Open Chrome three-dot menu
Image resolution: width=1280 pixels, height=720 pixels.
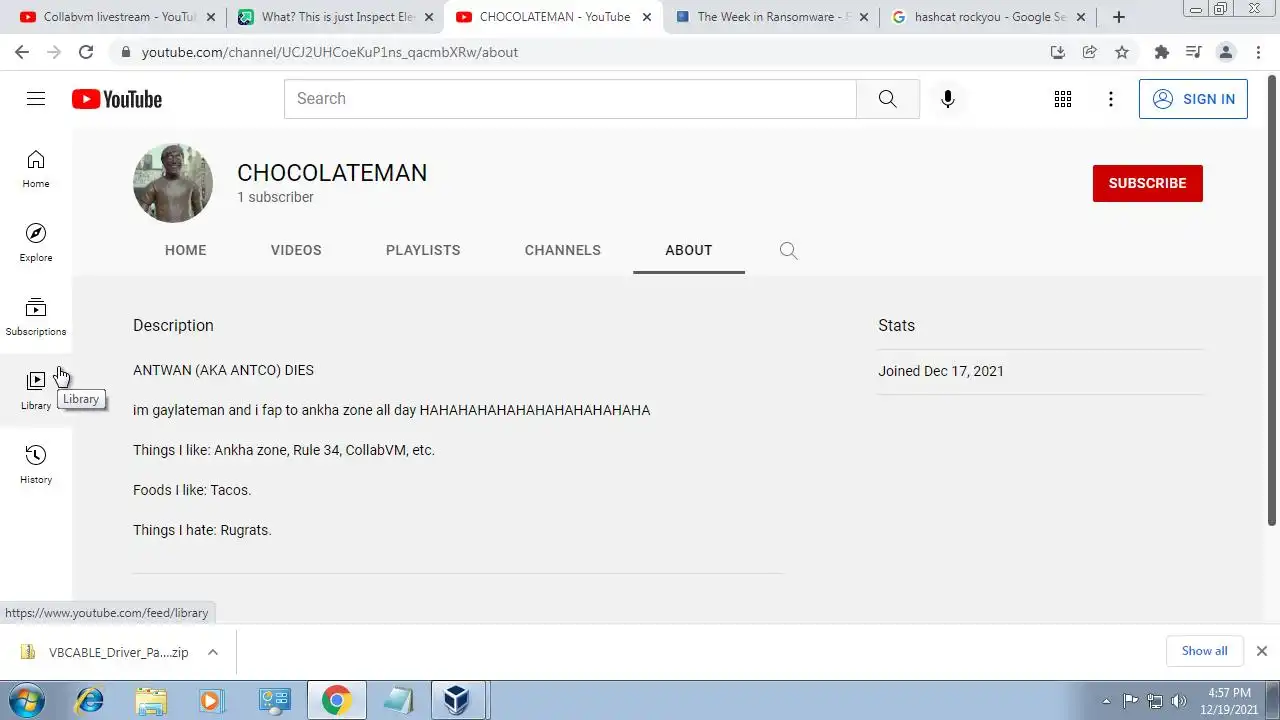coord(1257,52)
